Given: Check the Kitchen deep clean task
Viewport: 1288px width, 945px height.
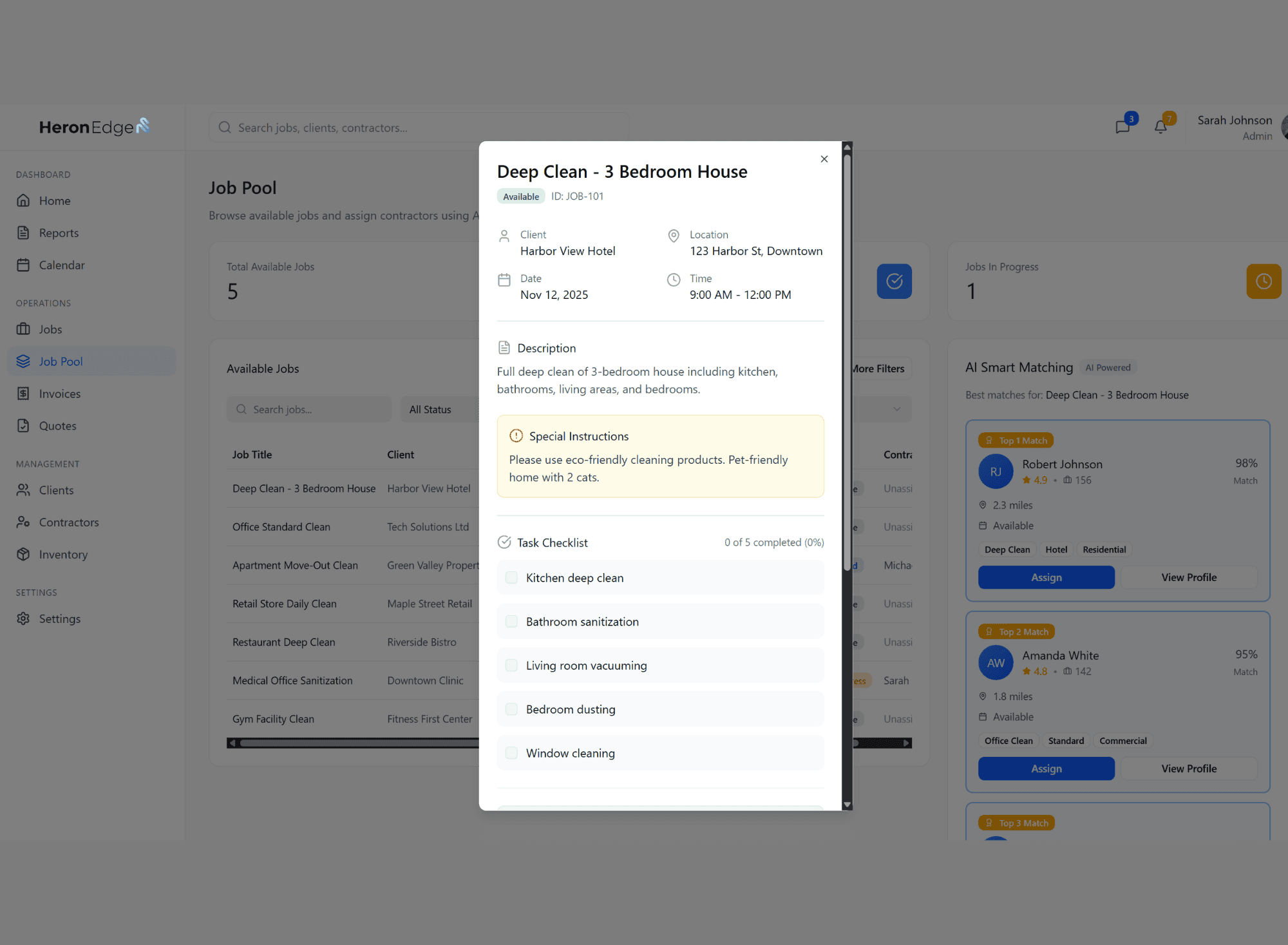Looking at the screenshot, I should coord(511,578).
